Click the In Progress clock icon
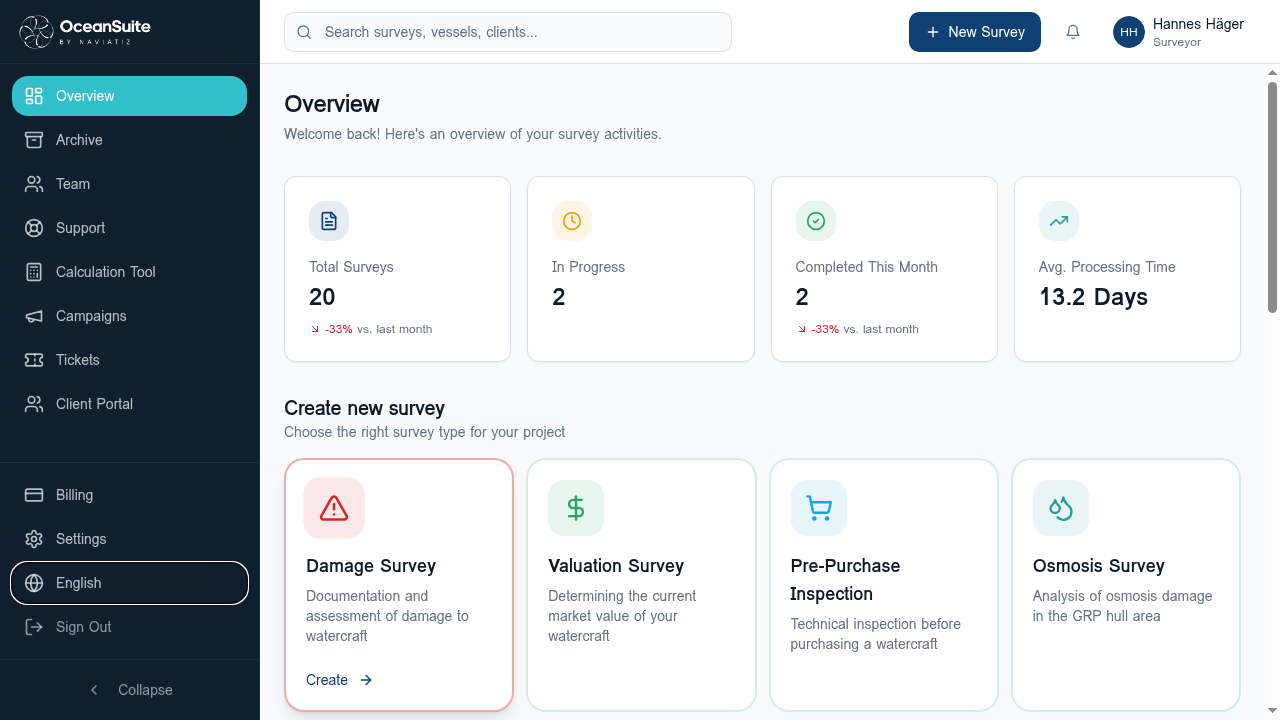Image resolution: width=1280 pixels, height=720 pixels. 572,221
